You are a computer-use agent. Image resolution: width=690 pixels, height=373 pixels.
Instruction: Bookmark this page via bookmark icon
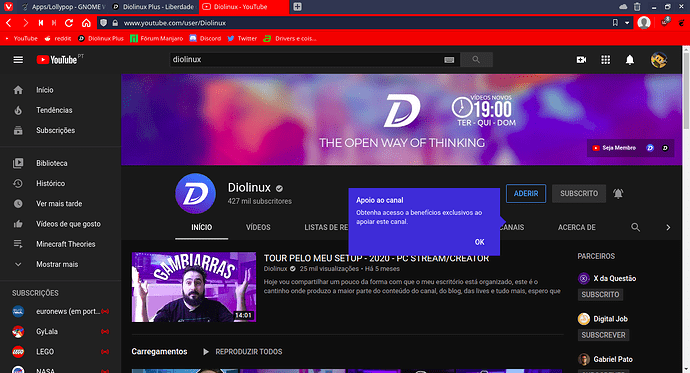click(615, 23)
